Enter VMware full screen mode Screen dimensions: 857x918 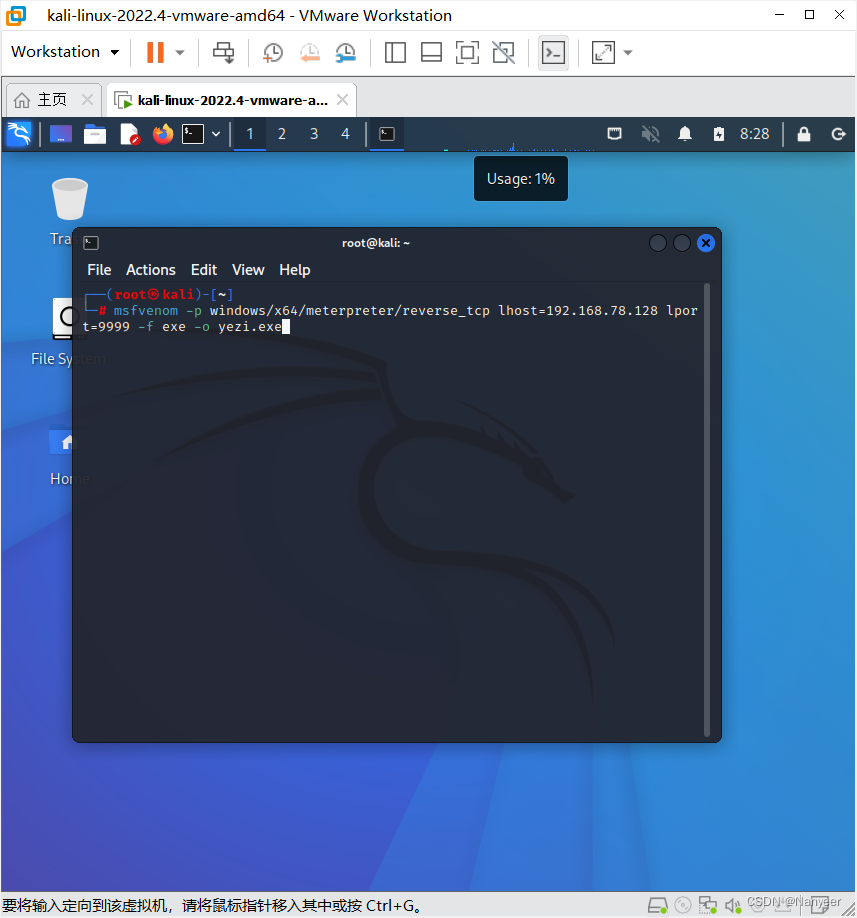(467, 53)
